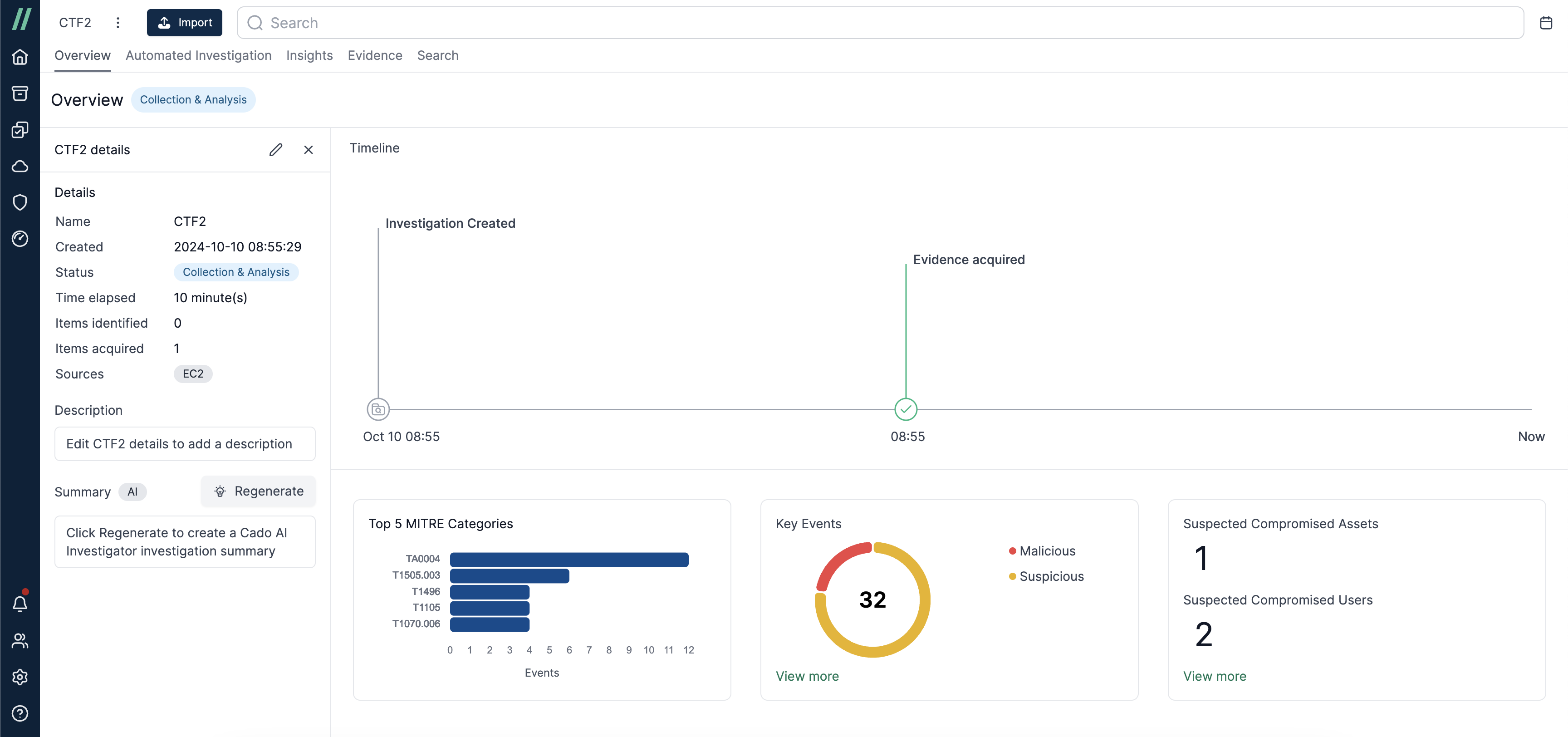Click in the Search input field
Viewport: 1568px width, 737px height.
[880, 23]
